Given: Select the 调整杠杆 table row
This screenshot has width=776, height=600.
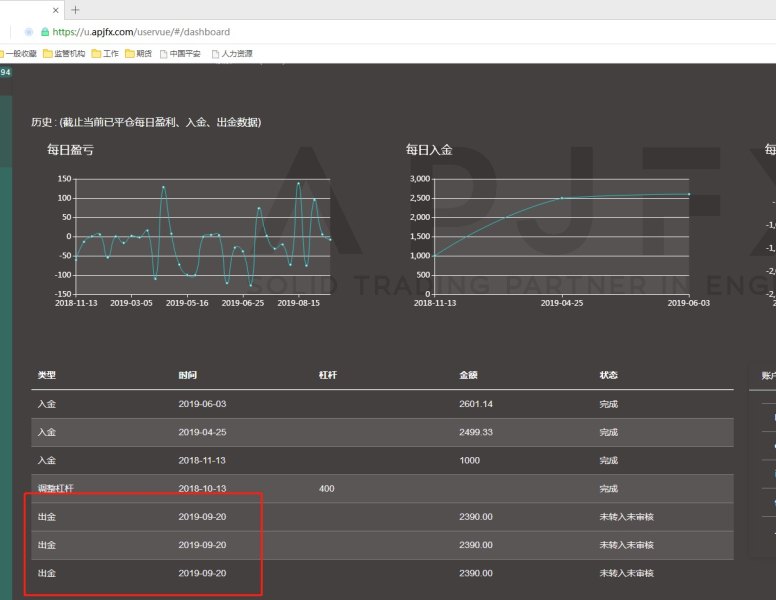Looking at the screenshot, I should (x=382, y=489).
